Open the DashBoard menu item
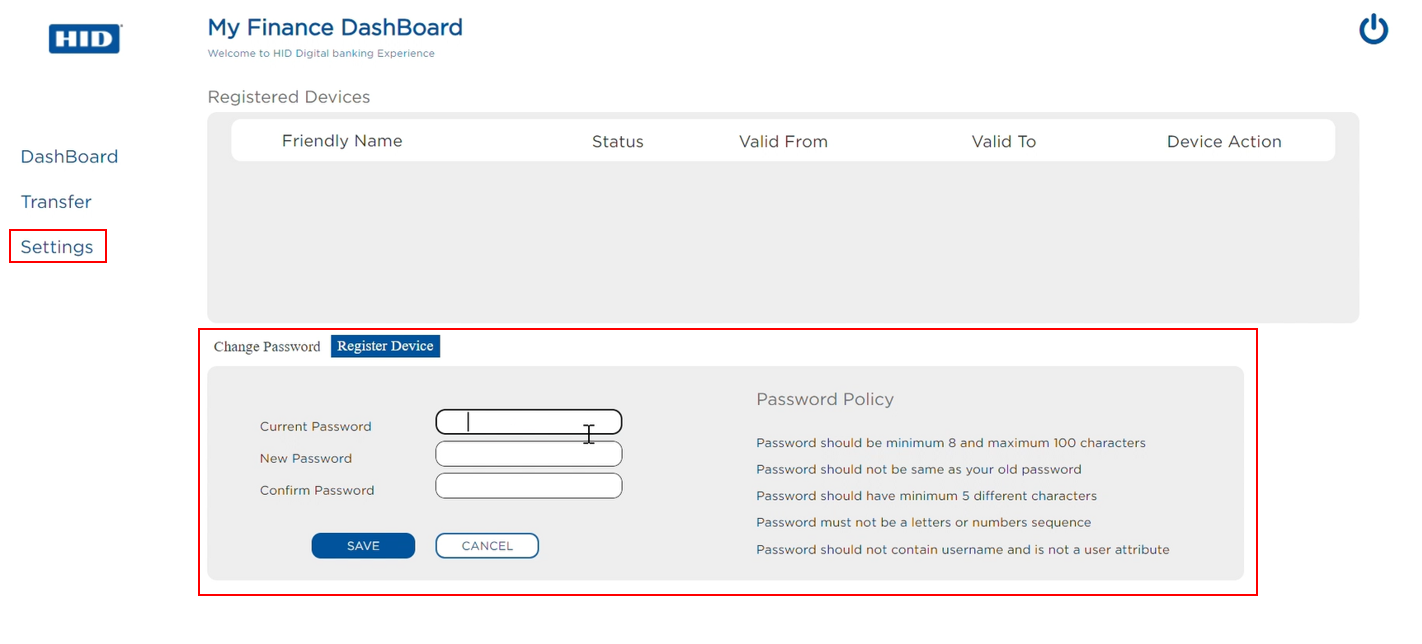This screenshot has width=1422, height=644. click(69, 157)
